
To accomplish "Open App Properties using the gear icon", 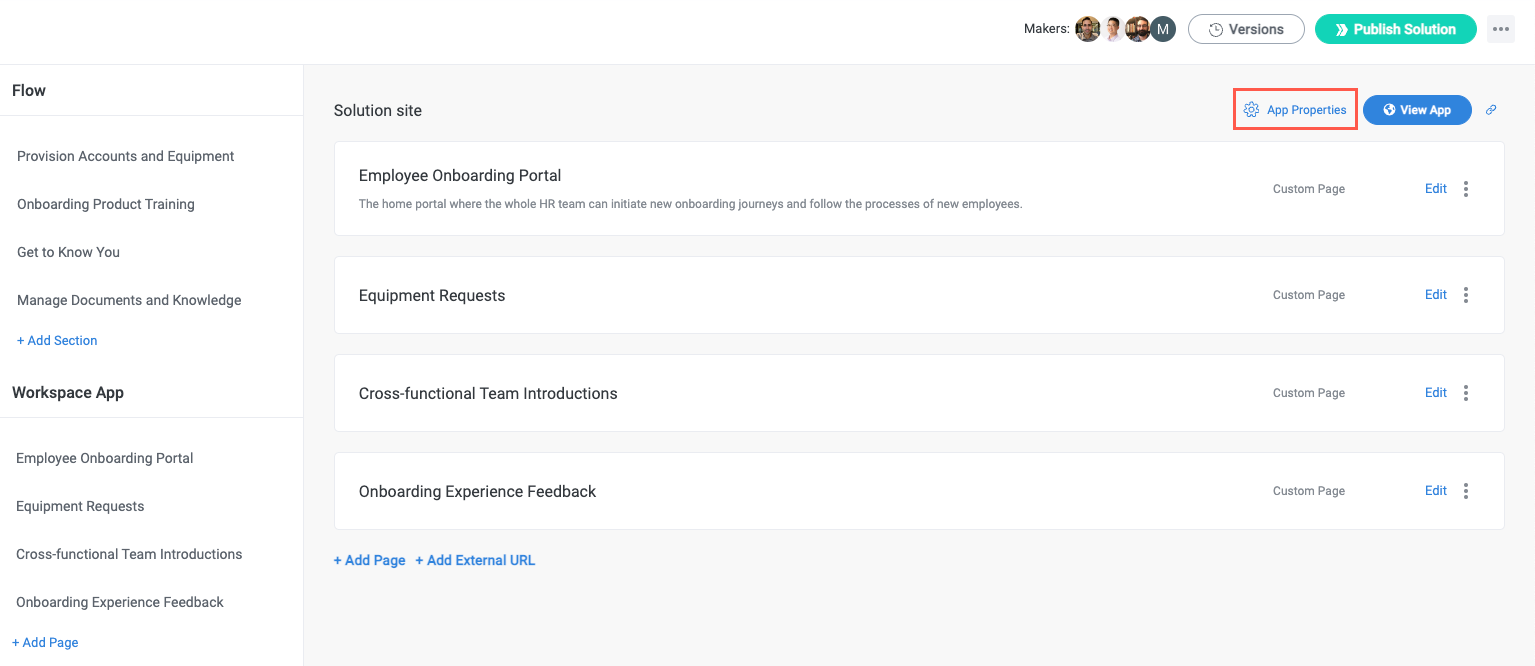I will point(1251,109).
